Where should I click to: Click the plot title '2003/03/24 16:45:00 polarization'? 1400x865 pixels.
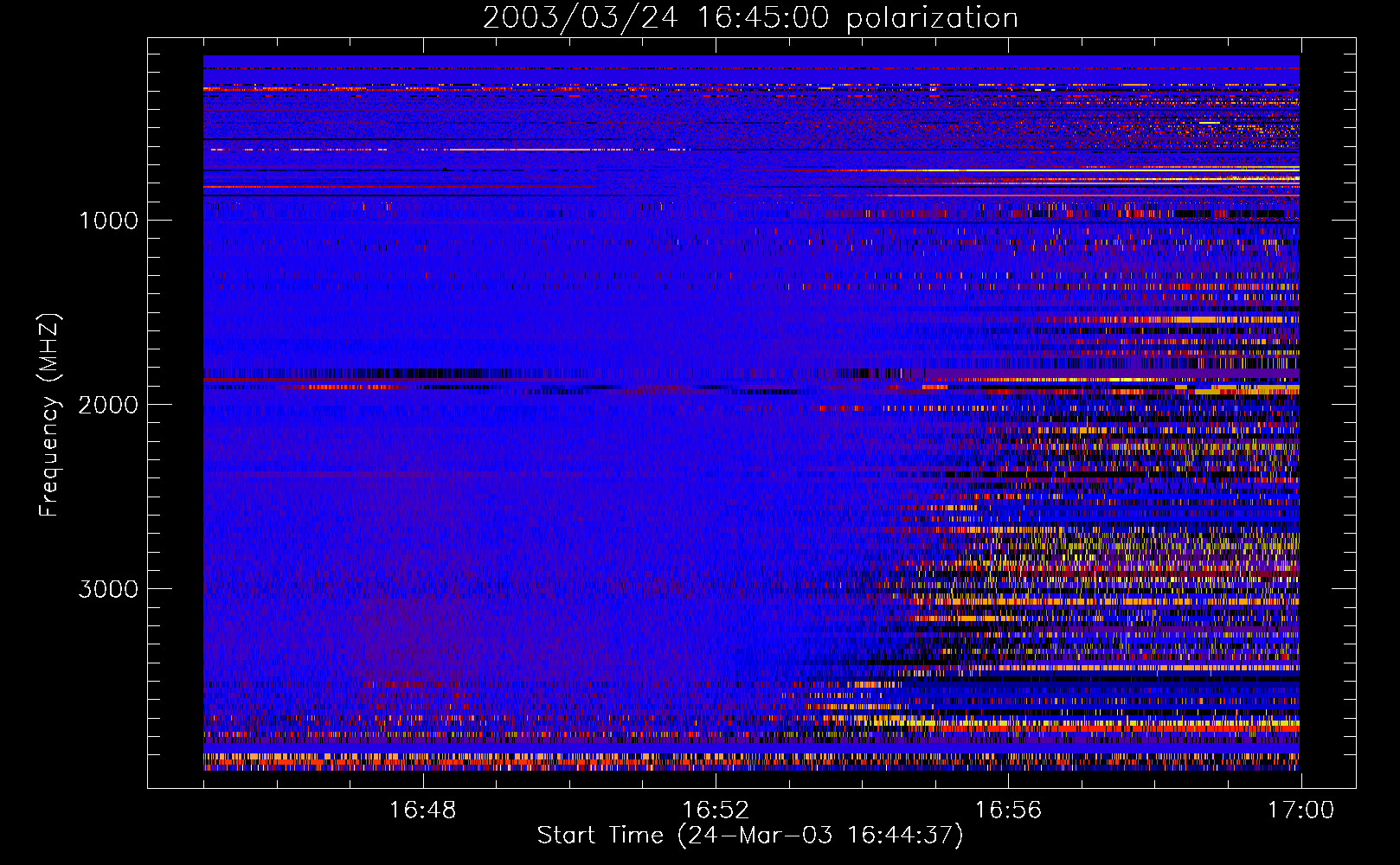750,18
